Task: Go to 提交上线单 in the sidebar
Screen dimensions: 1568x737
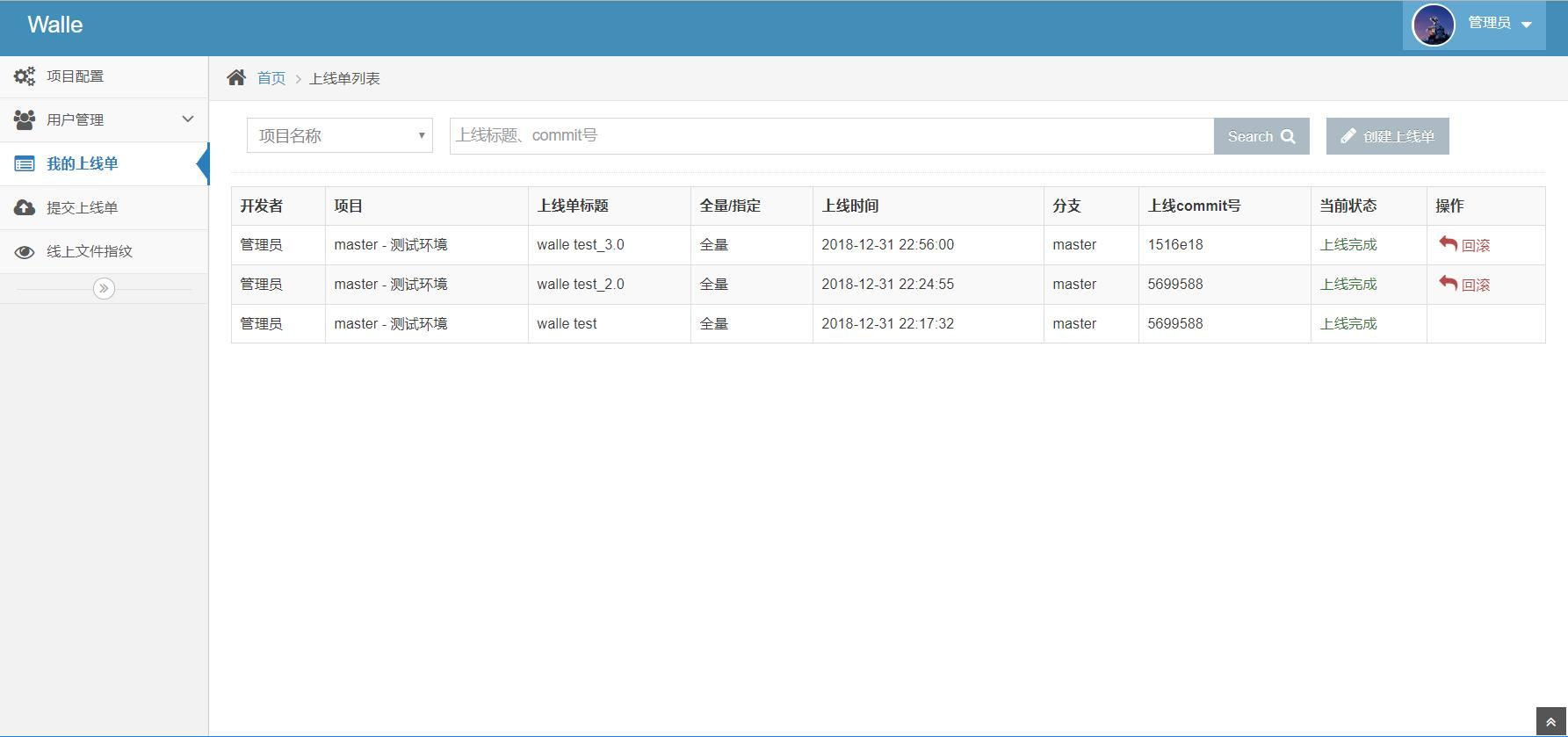Action: coord(105,207)
